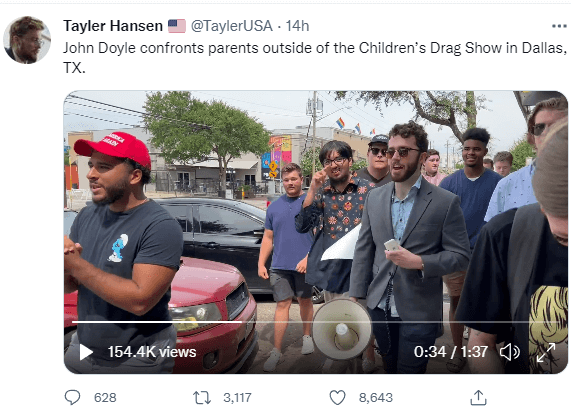Viewport: 571px width, 414px height.
Task: Expand the video to fullscreen
Action: pos(546,352)
